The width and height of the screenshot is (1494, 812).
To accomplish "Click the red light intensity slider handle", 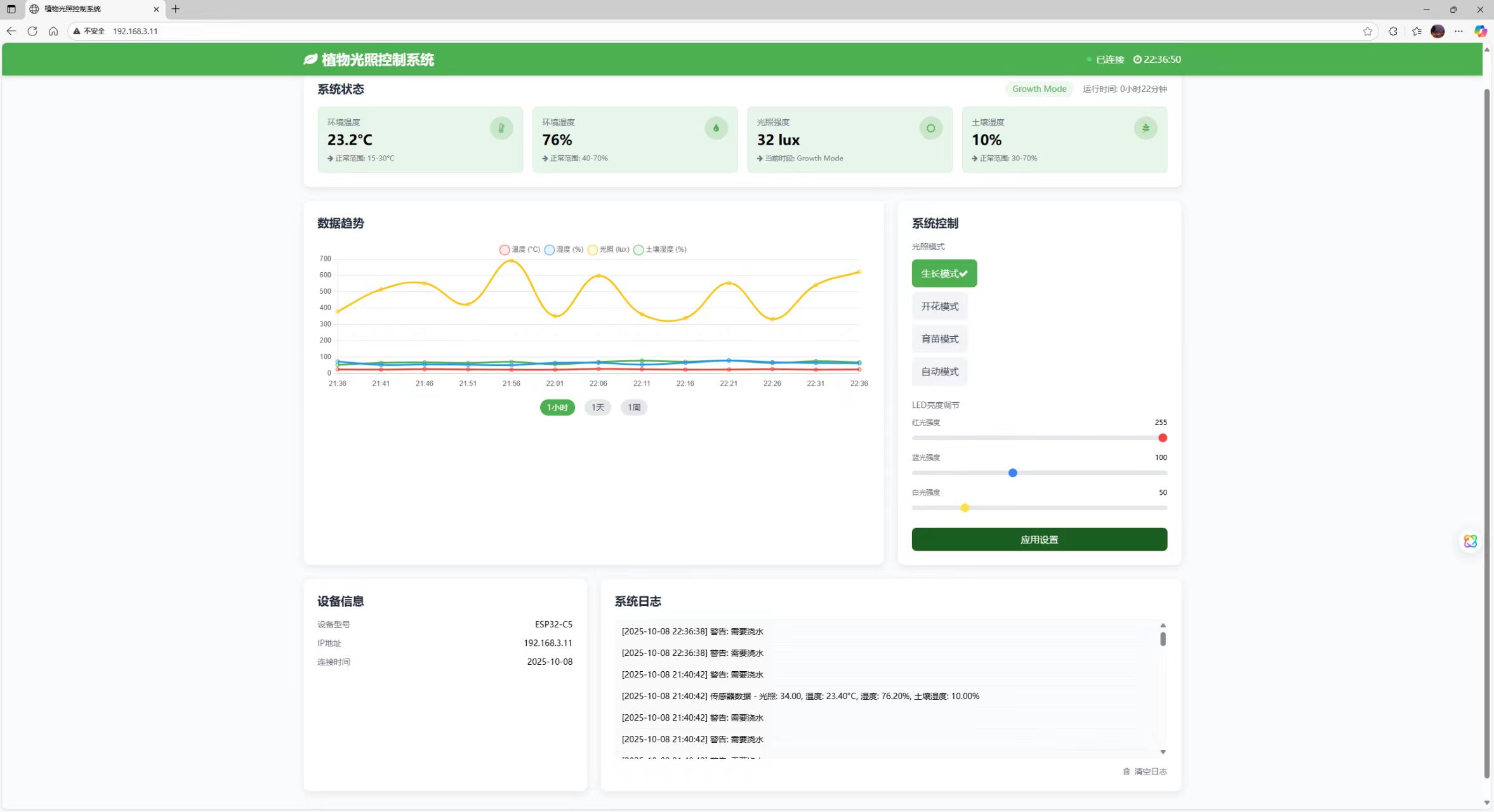I will [x=1162, y=438].
